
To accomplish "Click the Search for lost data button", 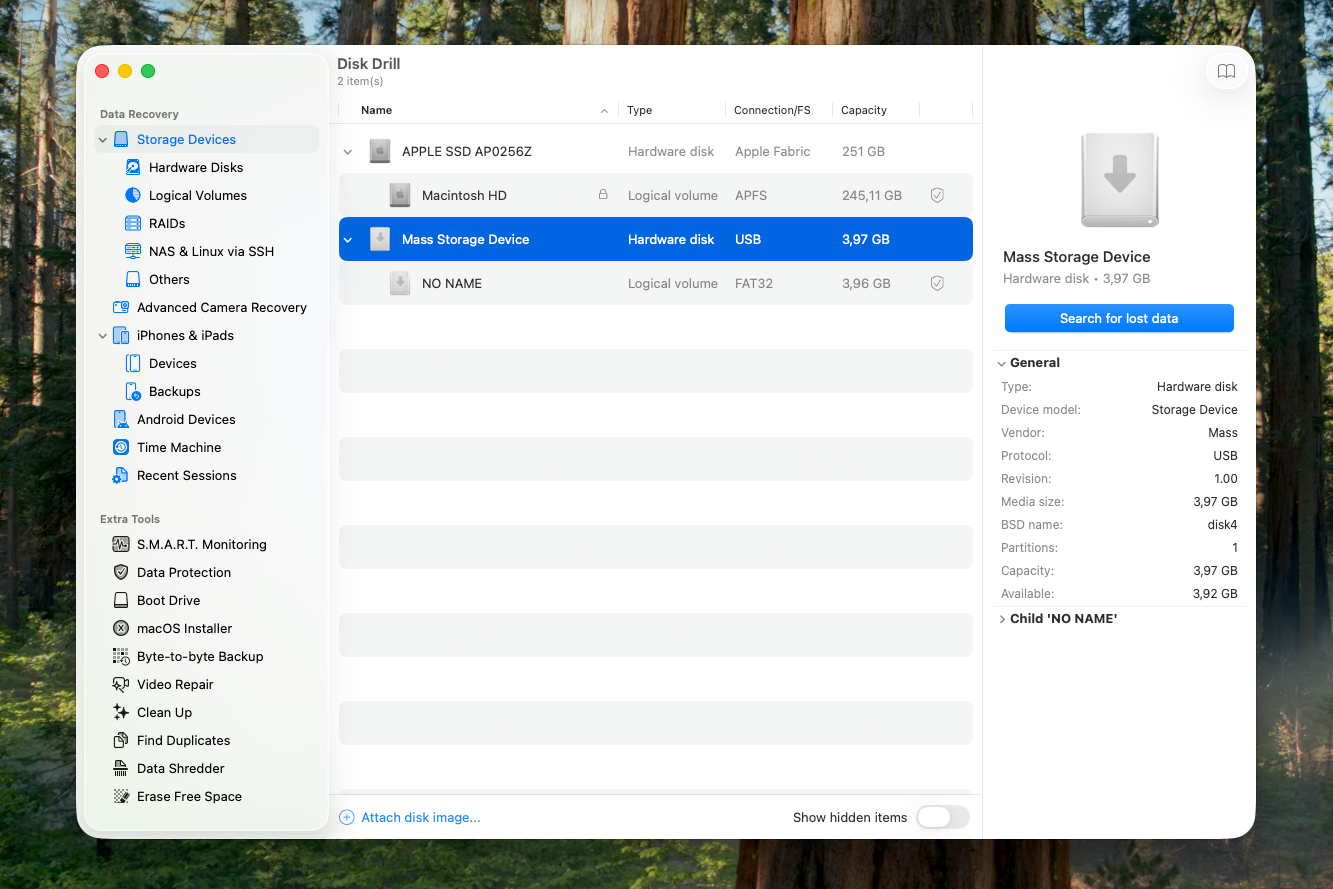I will pos(1119,318).
